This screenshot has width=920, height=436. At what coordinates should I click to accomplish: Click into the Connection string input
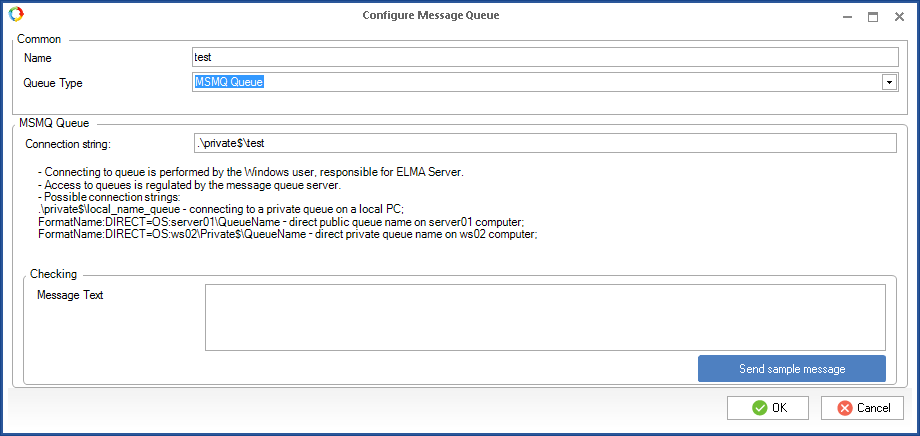(x=545, y=143)
